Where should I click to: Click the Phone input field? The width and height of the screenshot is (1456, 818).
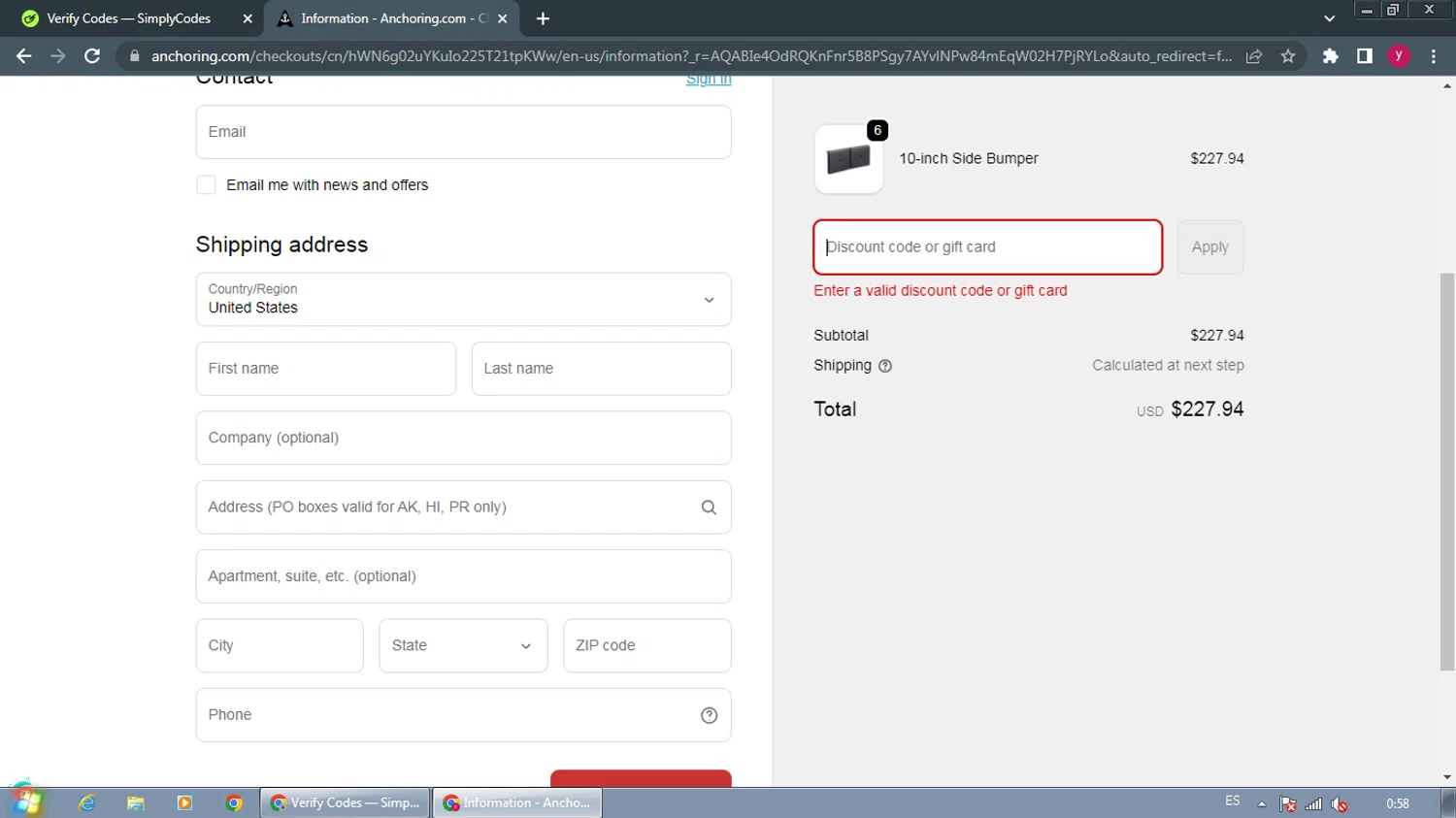pos(463,715)
